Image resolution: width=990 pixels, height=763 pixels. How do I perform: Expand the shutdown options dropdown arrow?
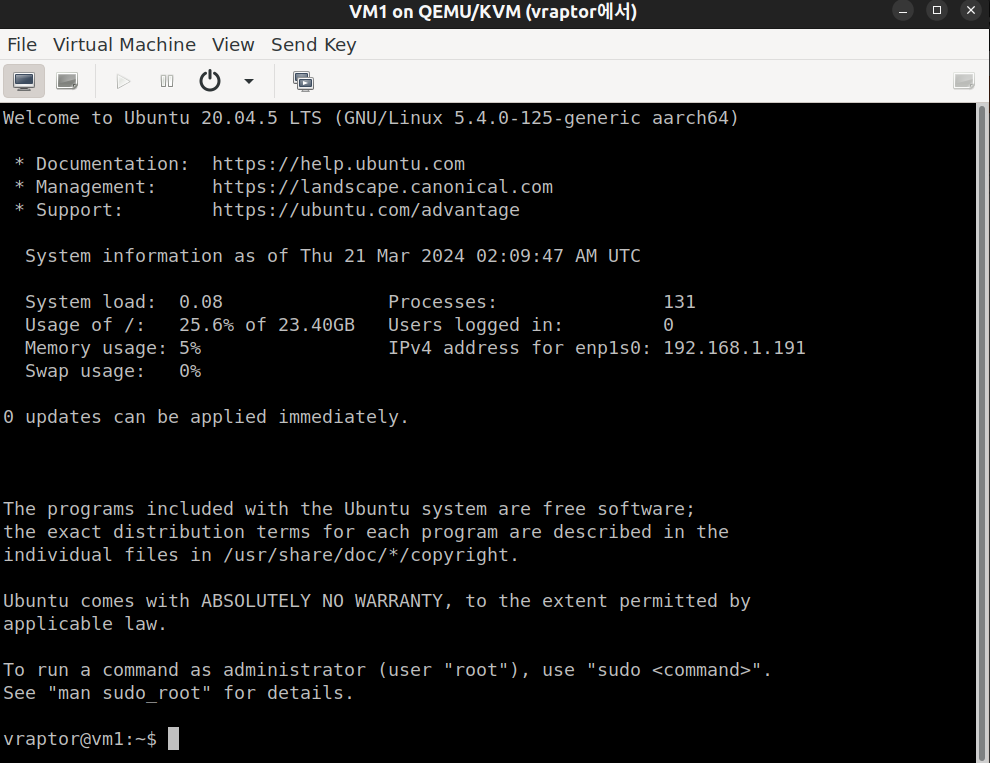point(249,81)
